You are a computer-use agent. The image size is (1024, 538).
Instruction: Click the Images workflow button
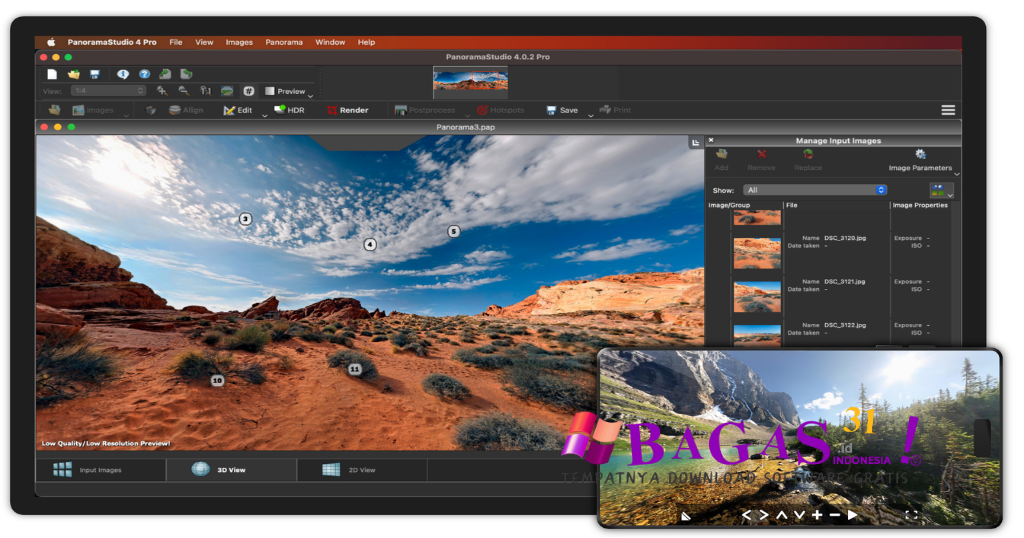[93, 110]
